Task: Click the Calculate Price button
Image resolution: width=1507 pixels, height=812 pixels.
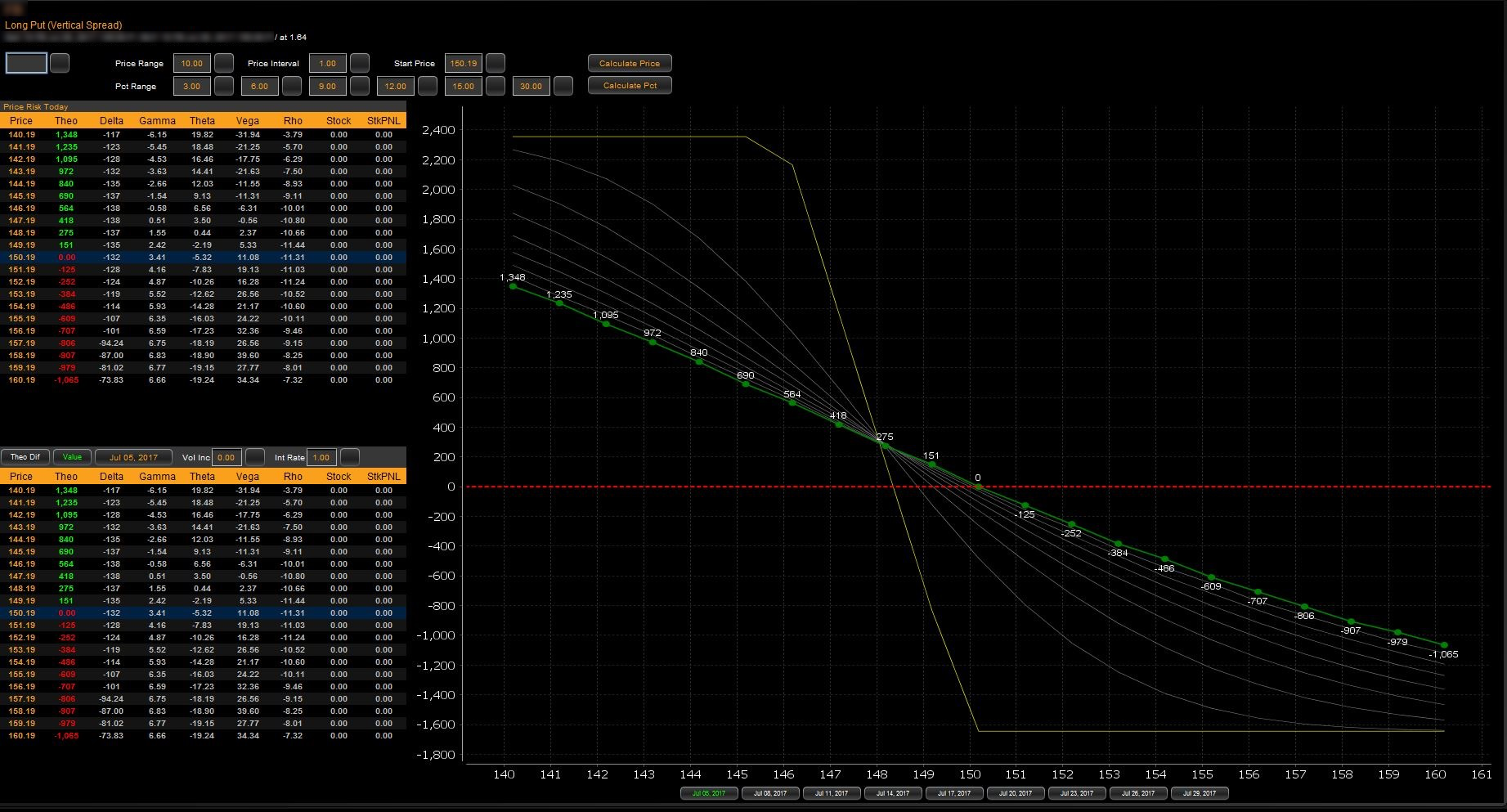Action: click(x=630, y=63)
